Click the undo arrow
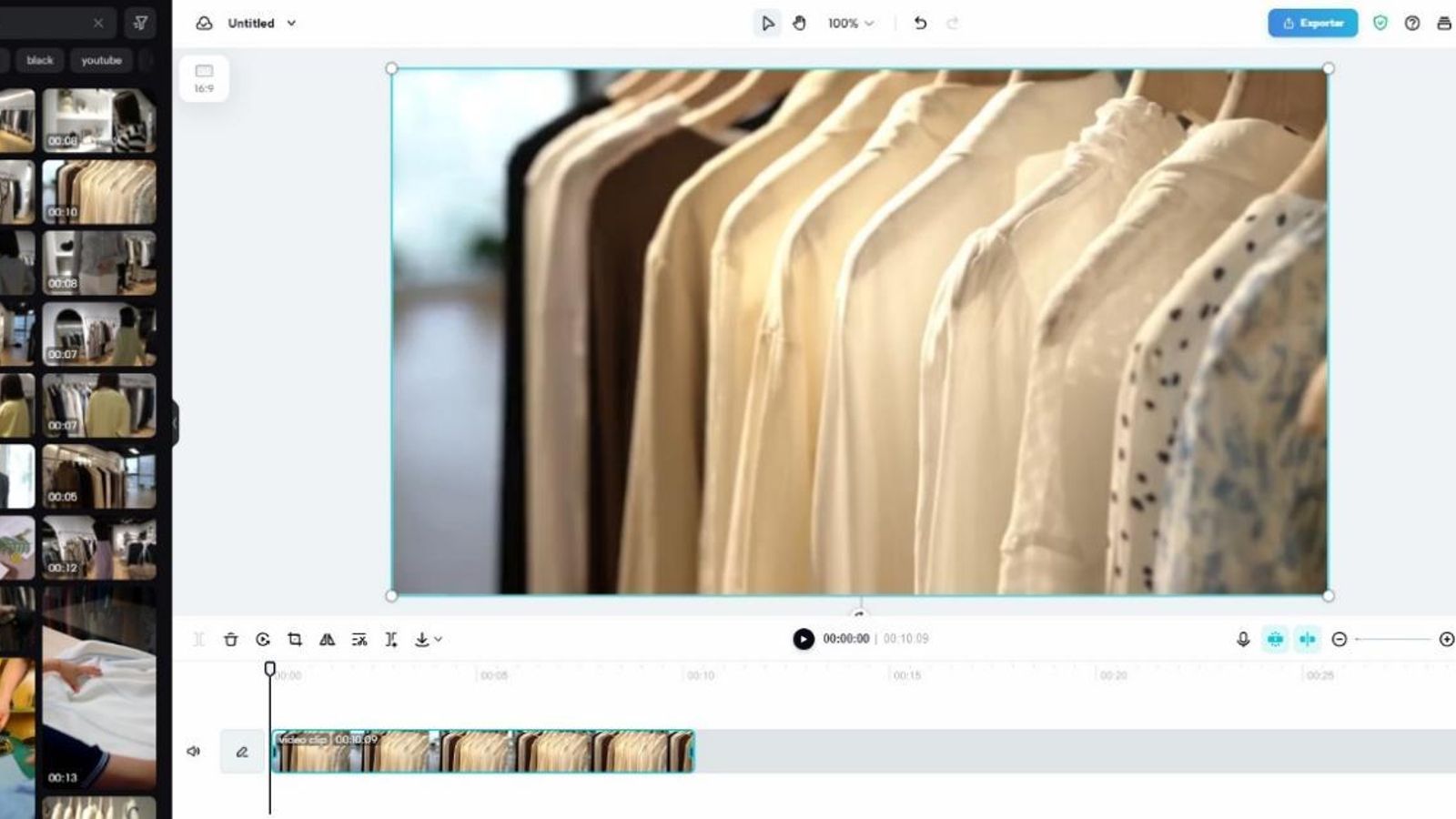 [x=920, y=24]
